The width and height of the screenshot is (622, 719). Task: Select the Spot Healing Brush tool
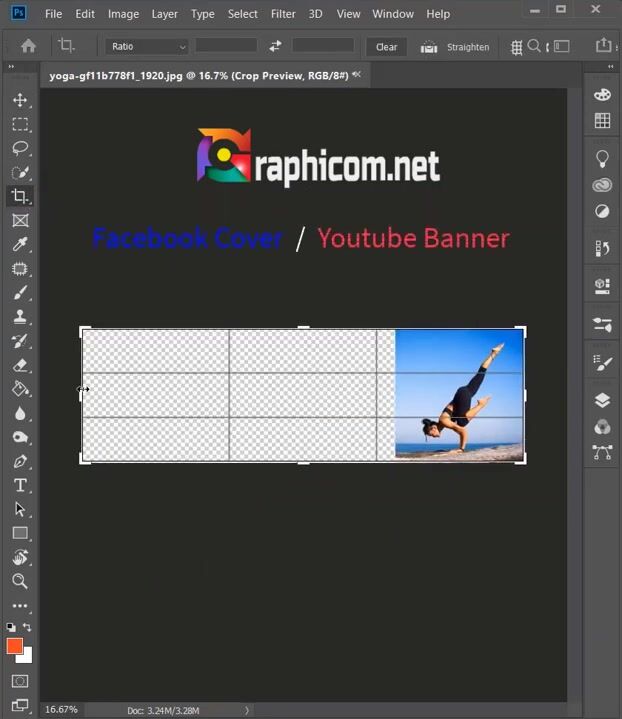pyautogui.click(x=20, y=269)
